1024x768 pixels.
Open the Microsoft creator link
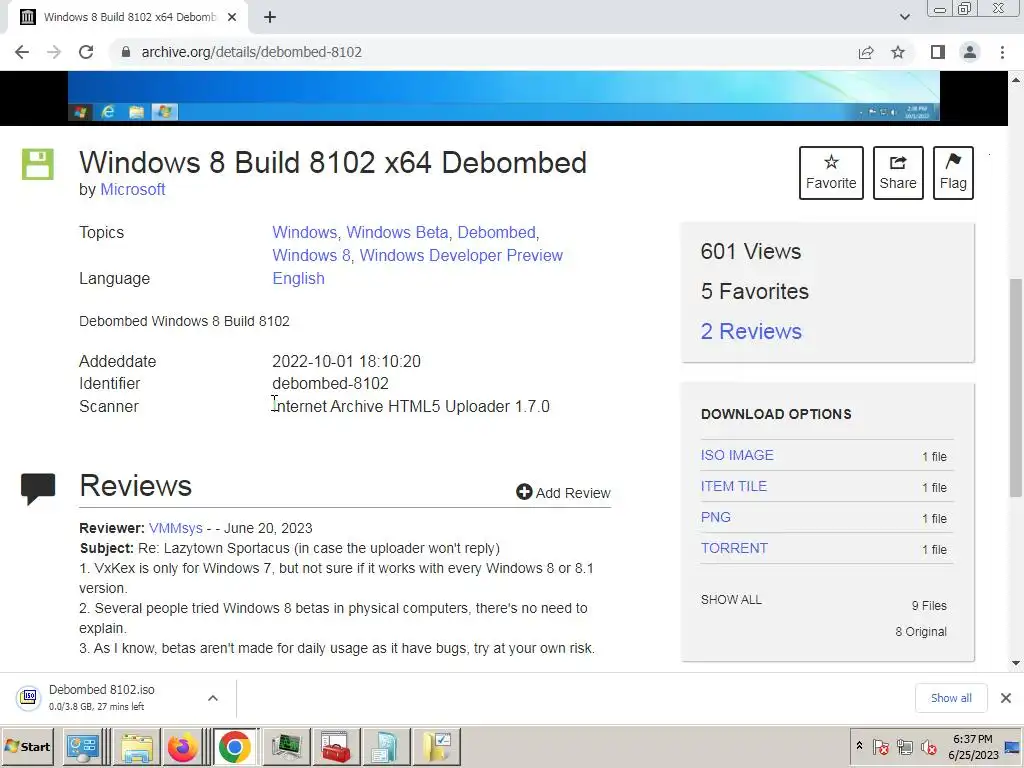click(133, 189)
